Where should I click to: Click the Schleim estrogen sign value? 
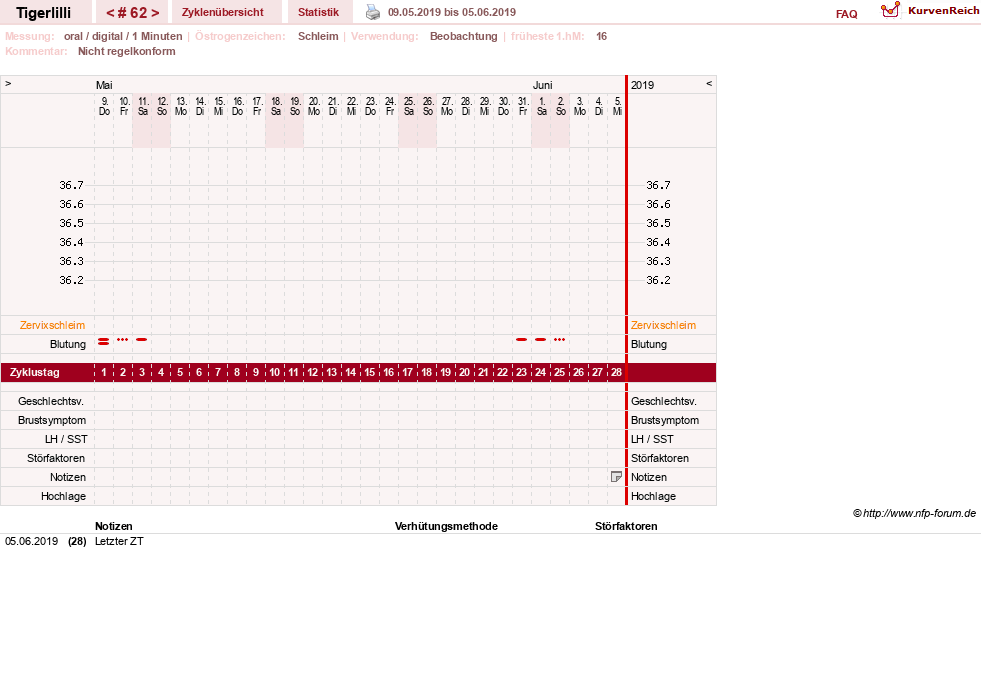point(318,36)
